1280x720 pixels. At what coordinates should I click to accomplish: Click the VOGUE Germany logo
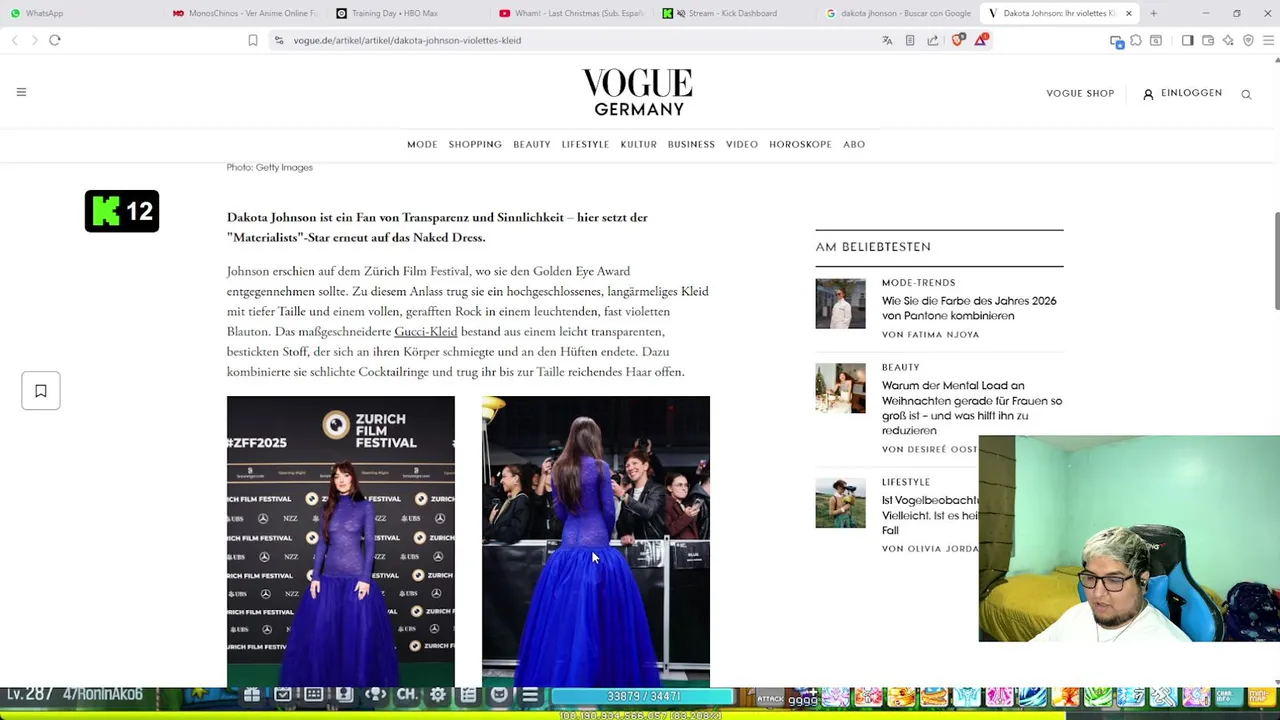(637, 93)
